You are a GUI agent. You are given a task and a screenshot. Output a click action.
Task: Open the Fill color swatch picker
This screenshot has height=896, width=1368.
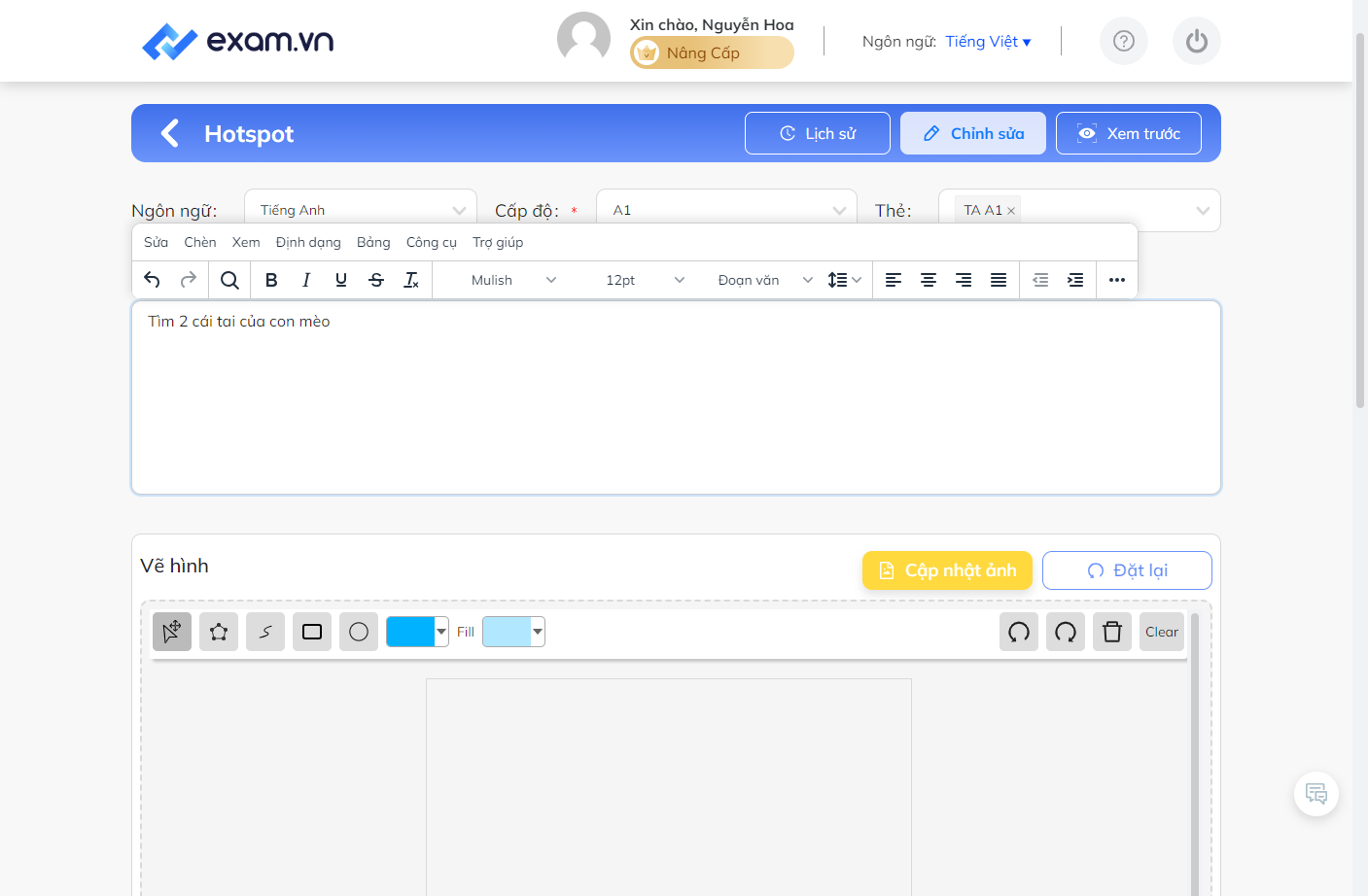point(513,632)
